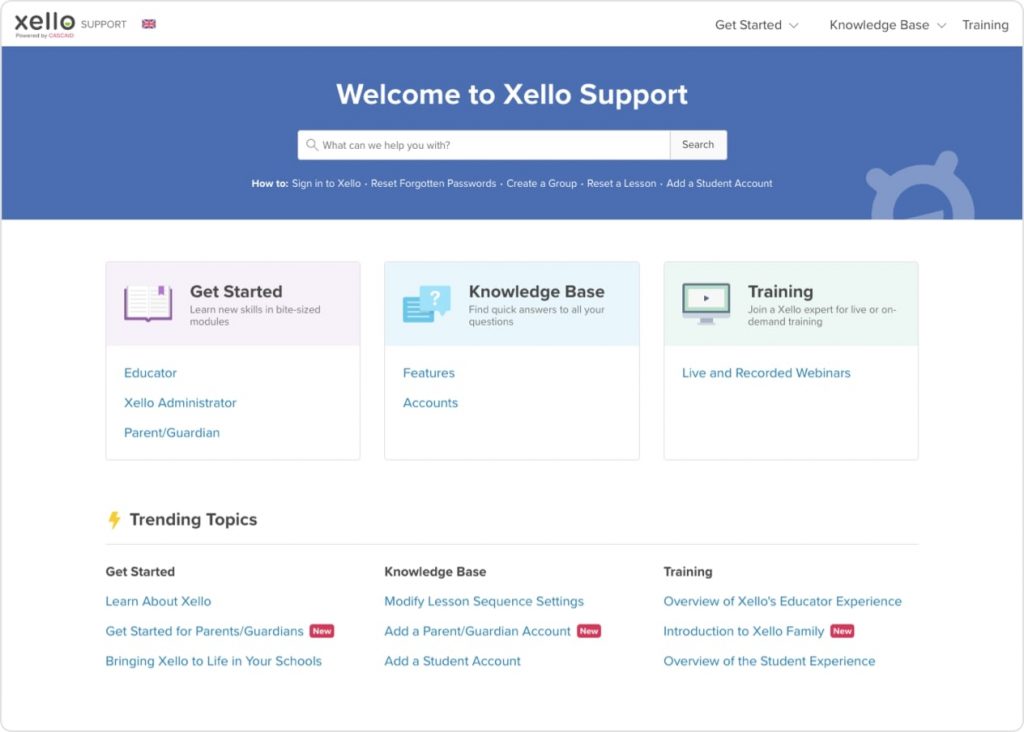Click the magnifying glass in the search bar

coord(313,144)
